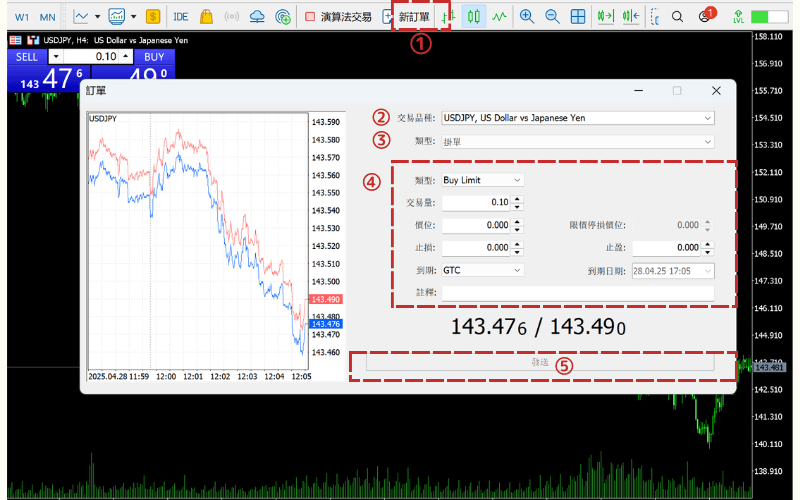Zoom out using magnifier minus icon
This screenshot has width=800, height=500.
point(552,16)
